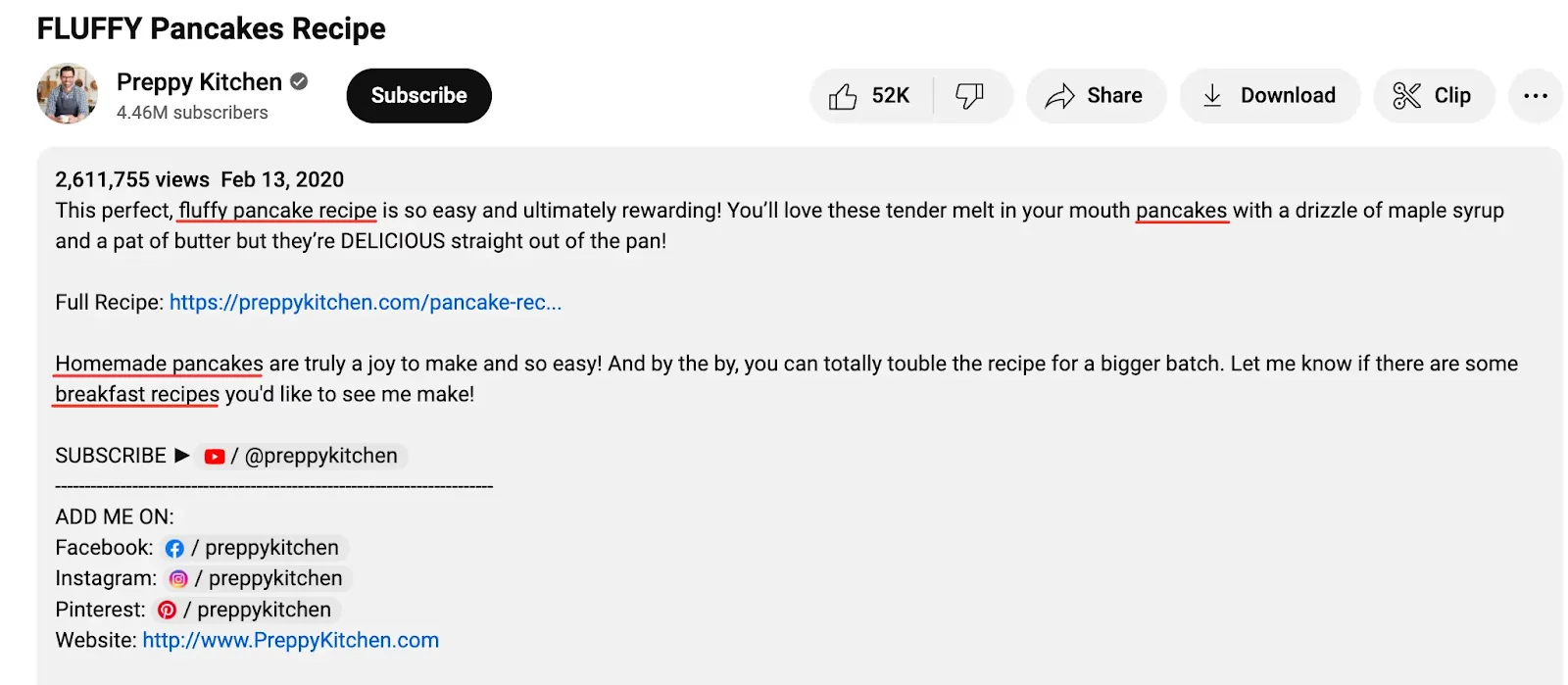Click the Share arrow icon
The width and height of the screenshot is (1568, 685).
[1060, 96]
